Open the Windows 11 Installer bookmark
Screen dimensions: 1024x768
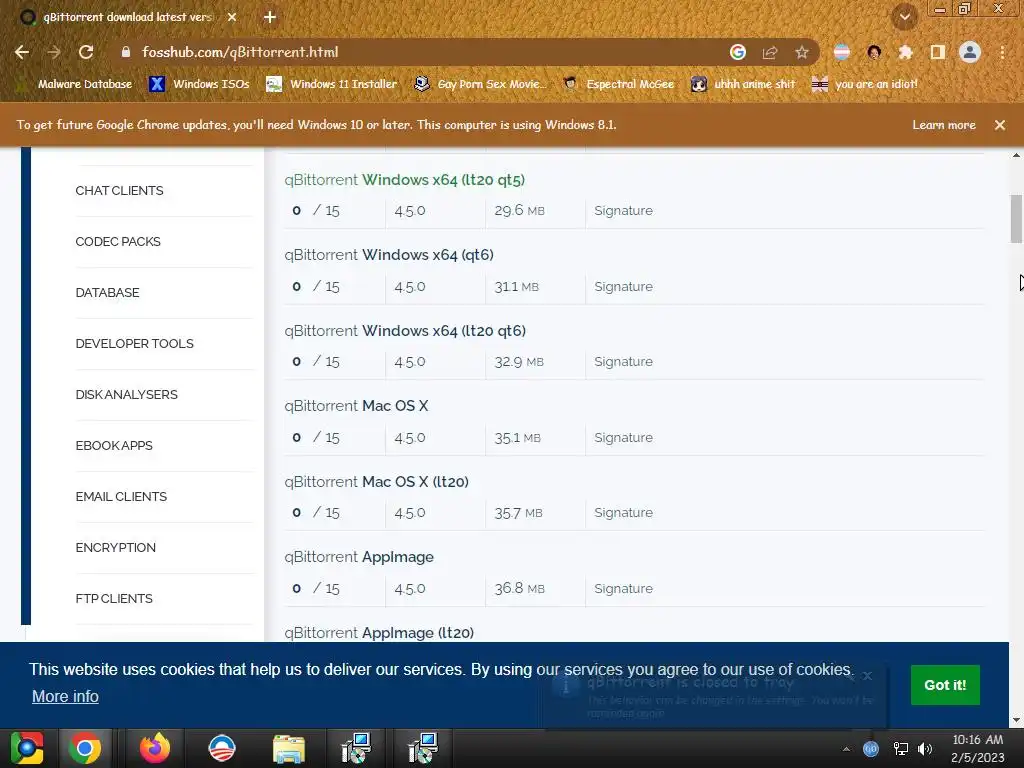[x=332, y=84]
